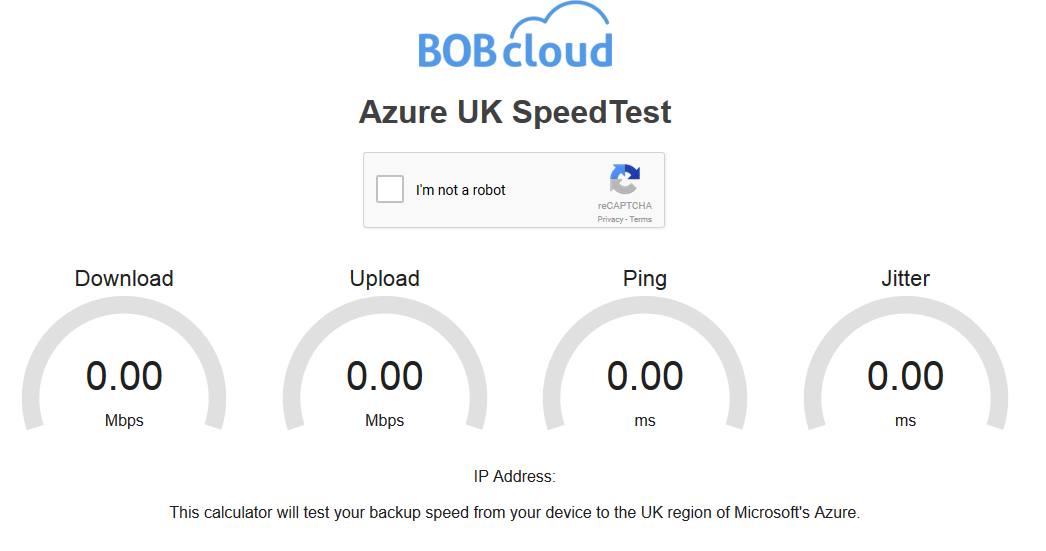Click the Ping gauge's 0.00 value
The width and height of the screenshot is (1046, 551).
645,376
